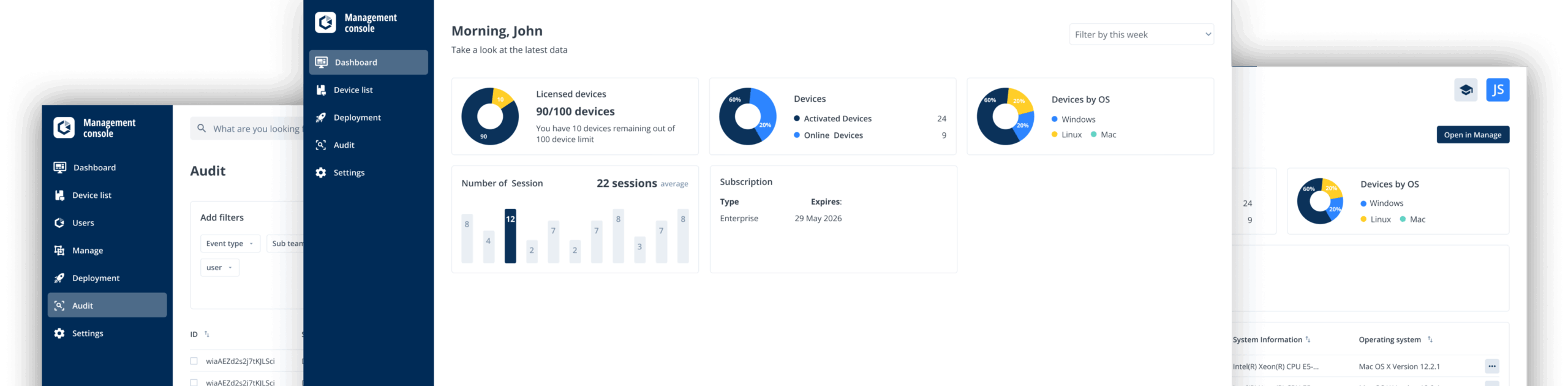Go to Device list in center sidebar
This screenshot has height=386, width=1568.
353,90
